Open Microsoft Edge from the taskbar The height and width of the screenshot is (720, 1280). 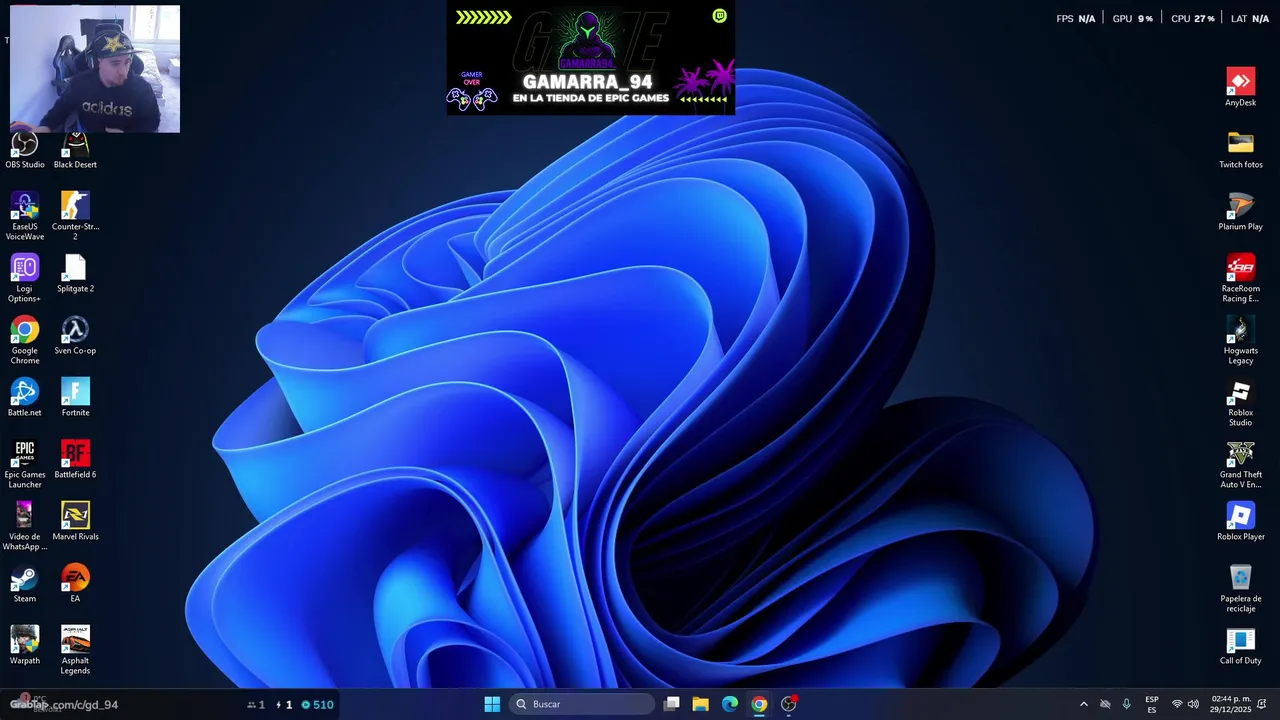[x=730, y=704]
